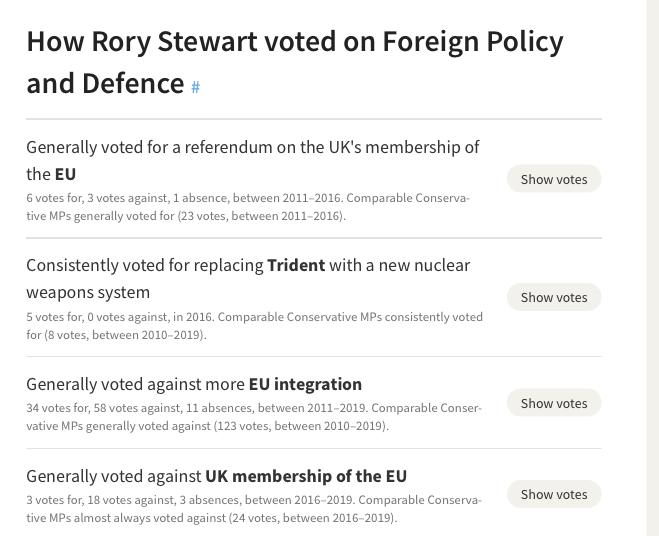Viewport: 659px width, 536px height.
Task: Click the bold 'UK membership of the EU' text
Action: [306, 476]
